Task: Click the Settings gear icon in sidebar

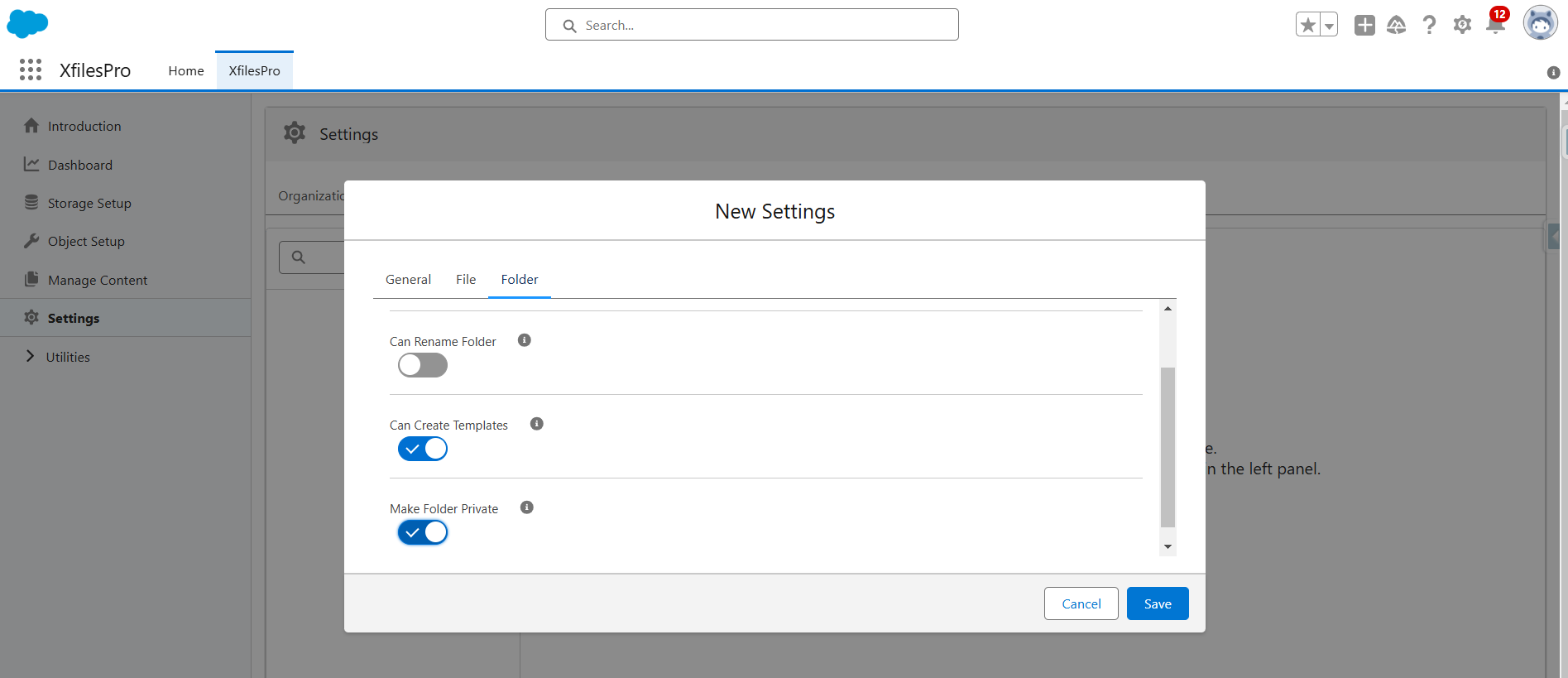Action: click(31, 317)
